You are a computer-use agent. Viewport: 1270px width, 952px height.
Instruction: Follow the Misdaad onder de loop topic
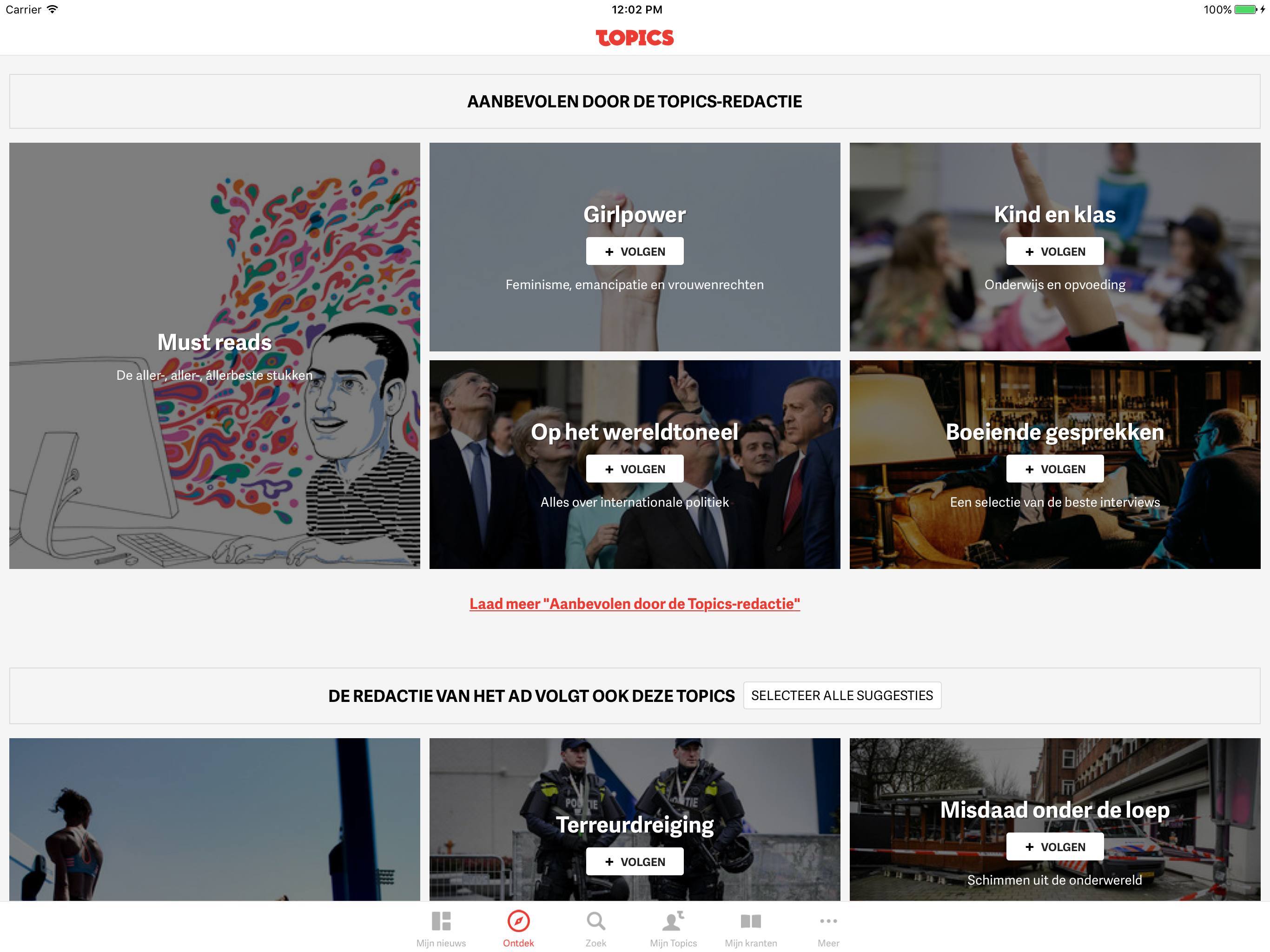1055,847
